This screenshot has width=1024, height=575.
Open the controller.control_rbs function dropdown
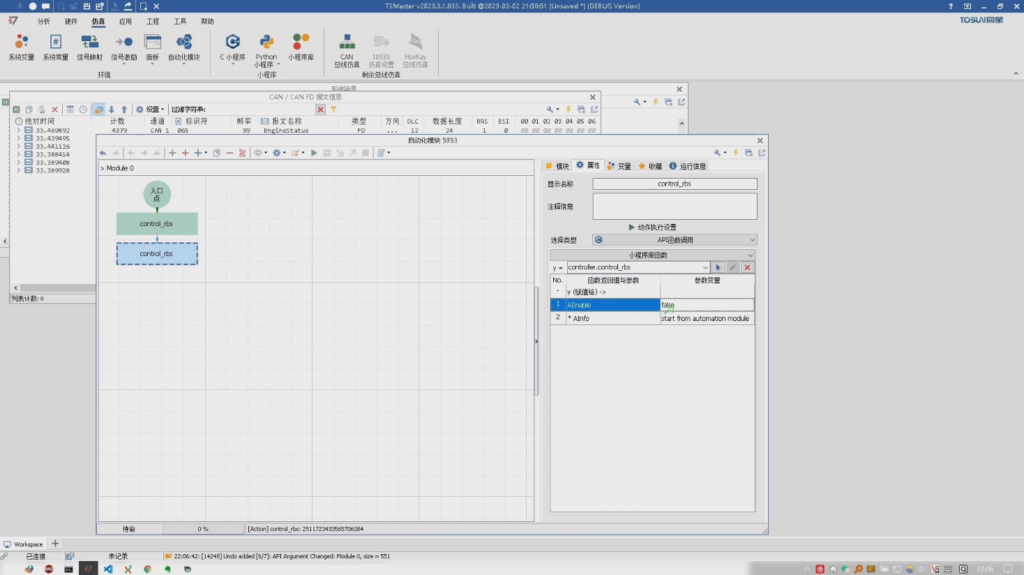[x=705, y=268]
